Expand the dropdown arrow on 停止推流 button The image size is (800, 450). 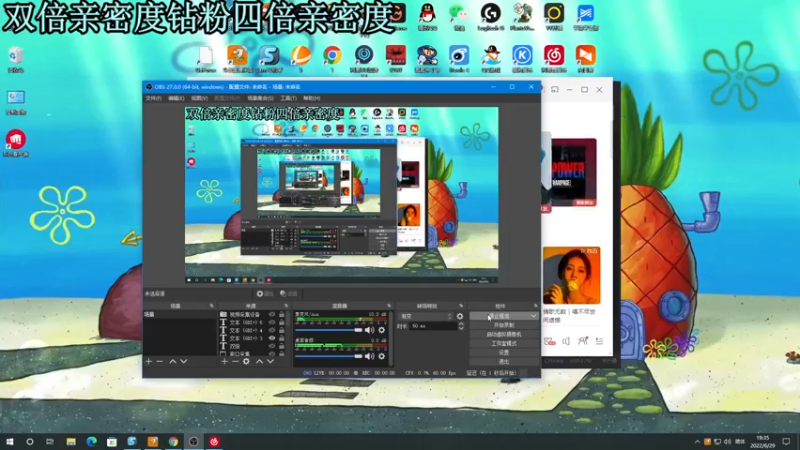[533, 316]
